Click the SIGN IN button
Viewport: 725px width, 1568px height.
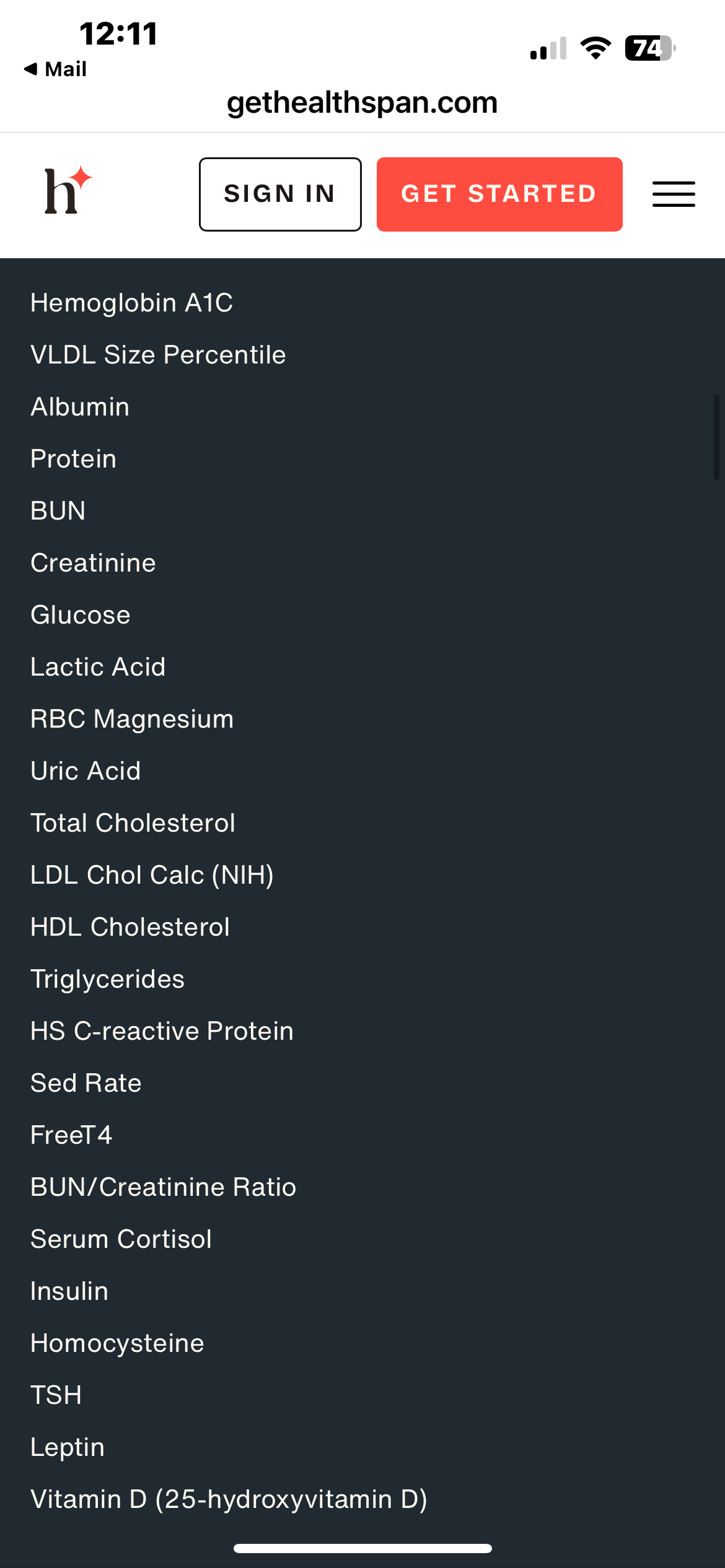[280, 194]
